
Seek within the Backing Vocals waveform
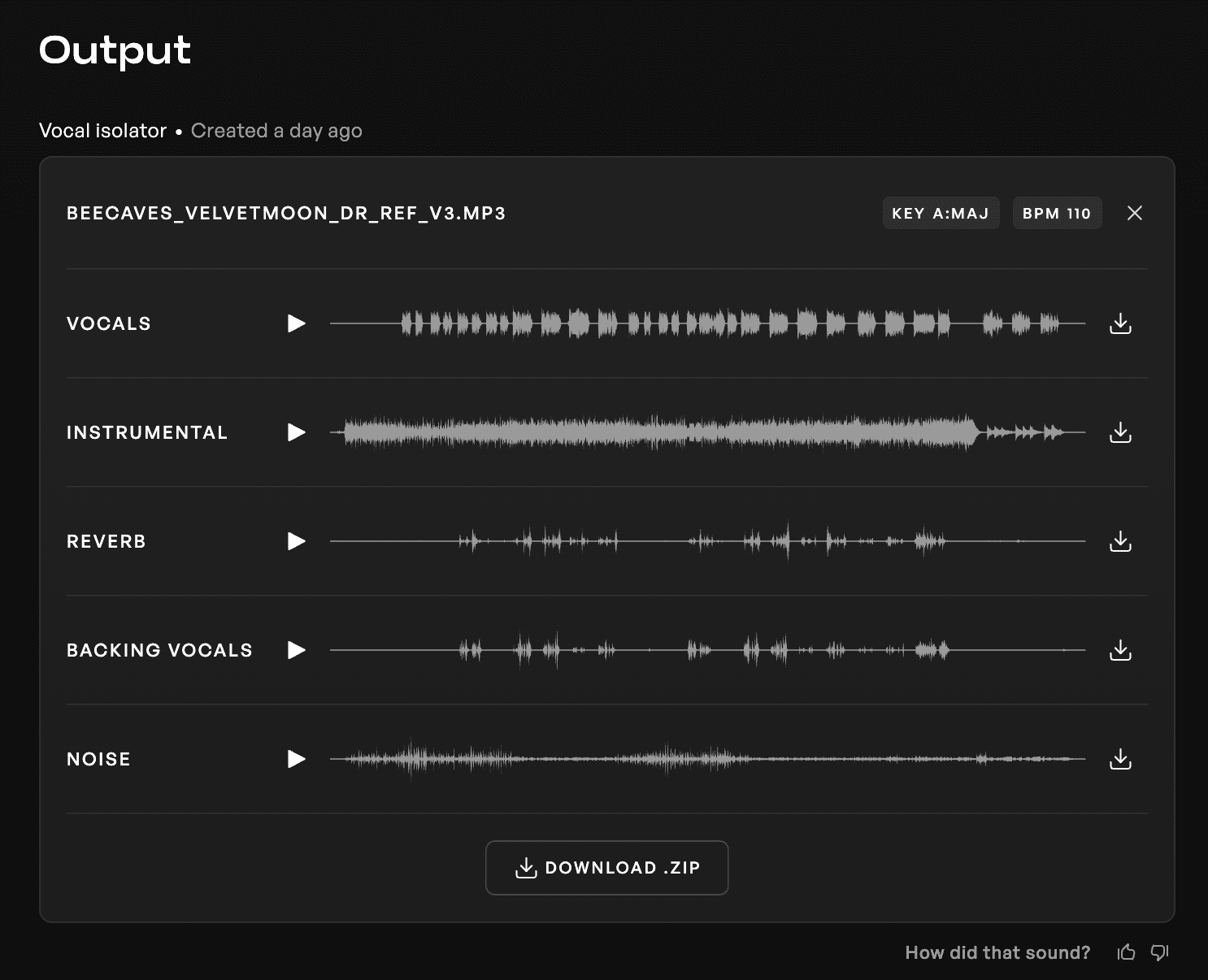[707, 650]
